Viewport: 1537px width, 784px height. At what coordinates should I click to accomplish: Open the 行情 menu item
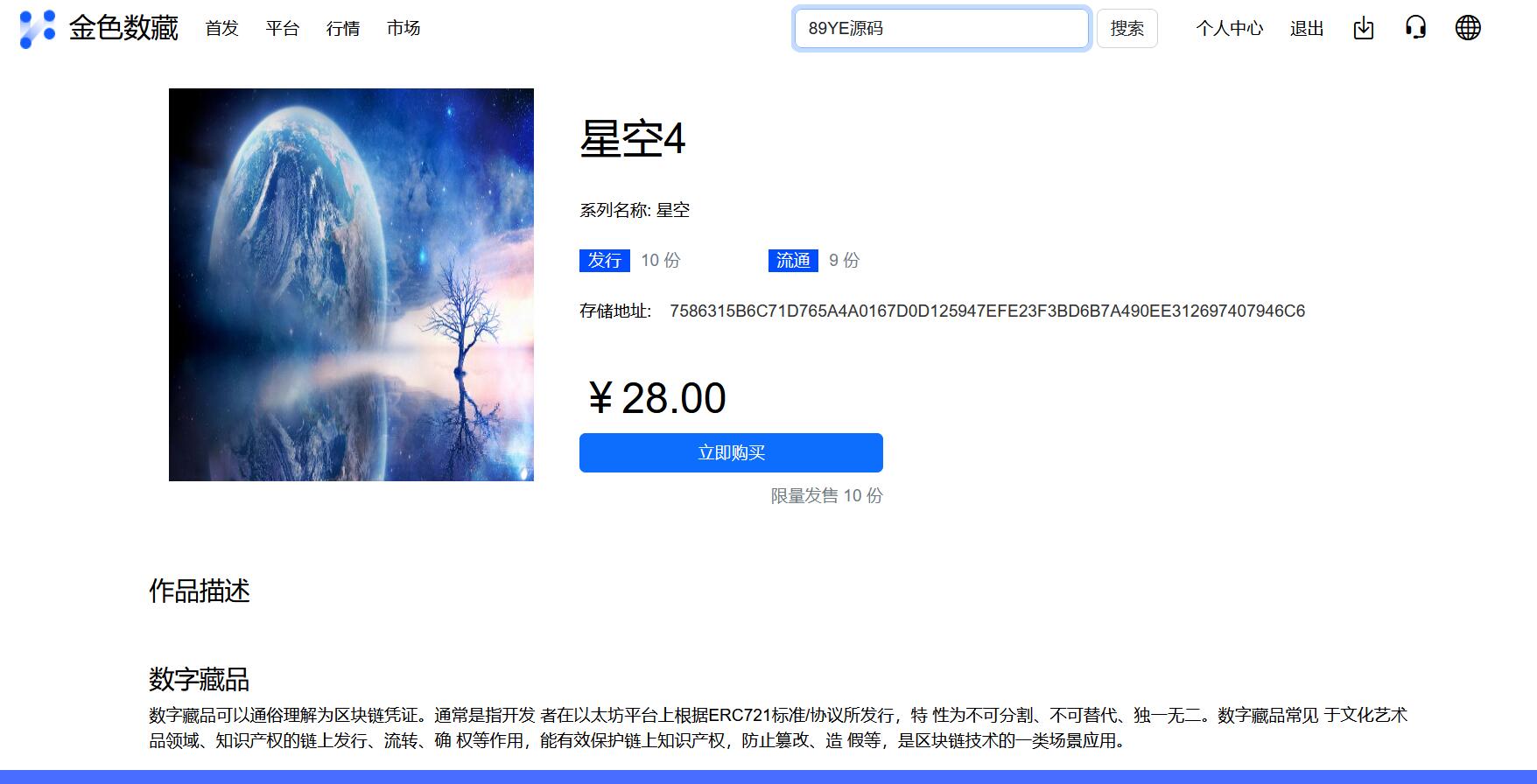pyautogui.click(x=343, y=29)
